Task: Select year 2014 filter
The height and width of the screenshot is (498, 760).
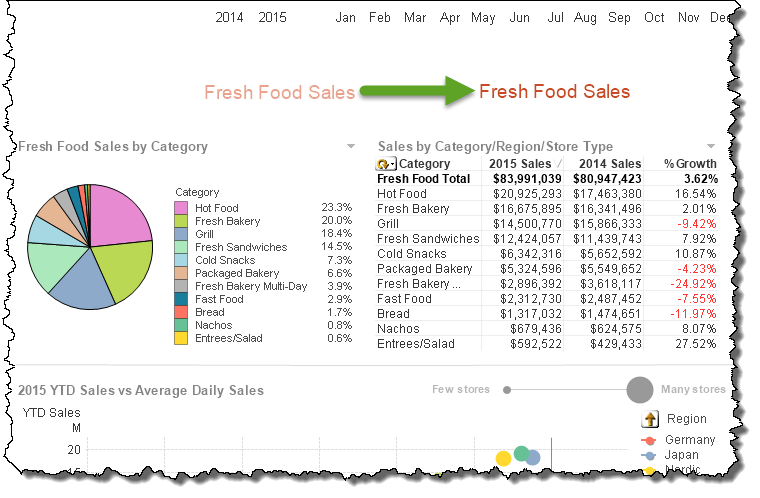Action: (x=230, y=17)
